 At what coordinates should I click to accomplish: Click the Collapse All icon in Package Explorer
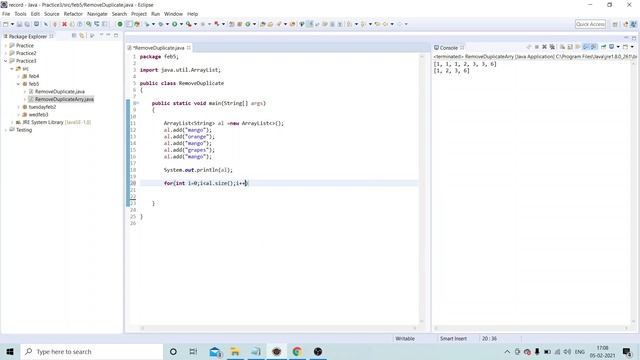tap(74, 36)
